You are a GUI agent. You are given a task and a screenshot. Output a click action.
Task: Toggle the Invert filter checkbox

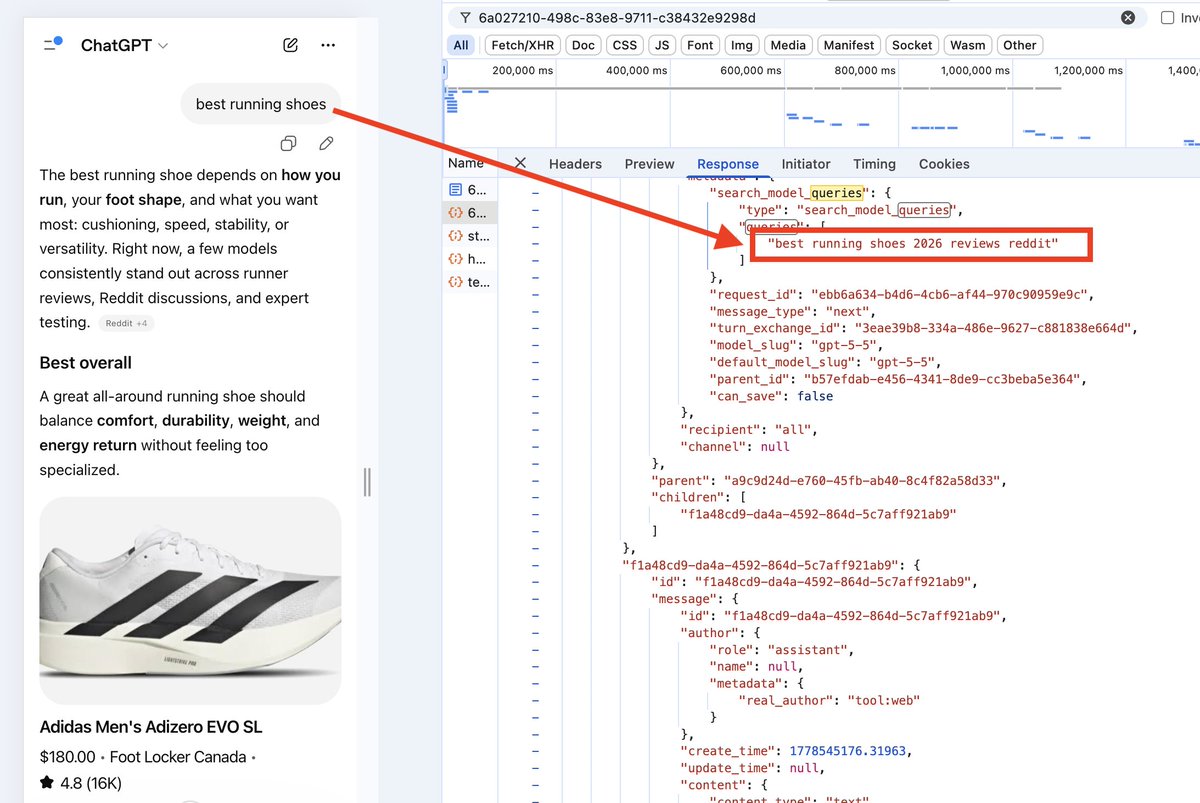coord(1168,17)
